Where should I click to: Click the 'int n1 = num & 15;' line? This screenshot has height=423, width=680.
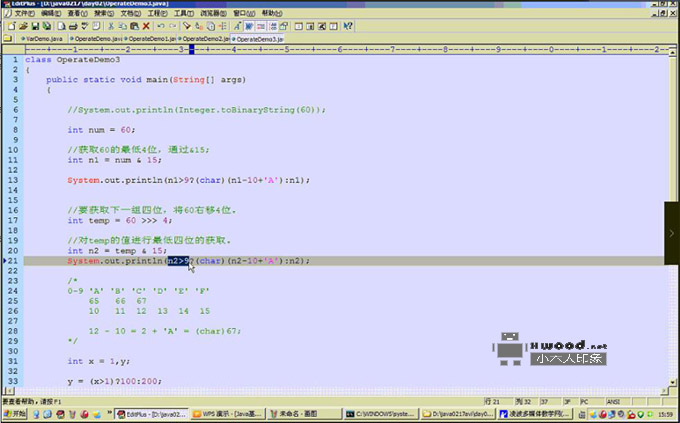tap(114, 160)
